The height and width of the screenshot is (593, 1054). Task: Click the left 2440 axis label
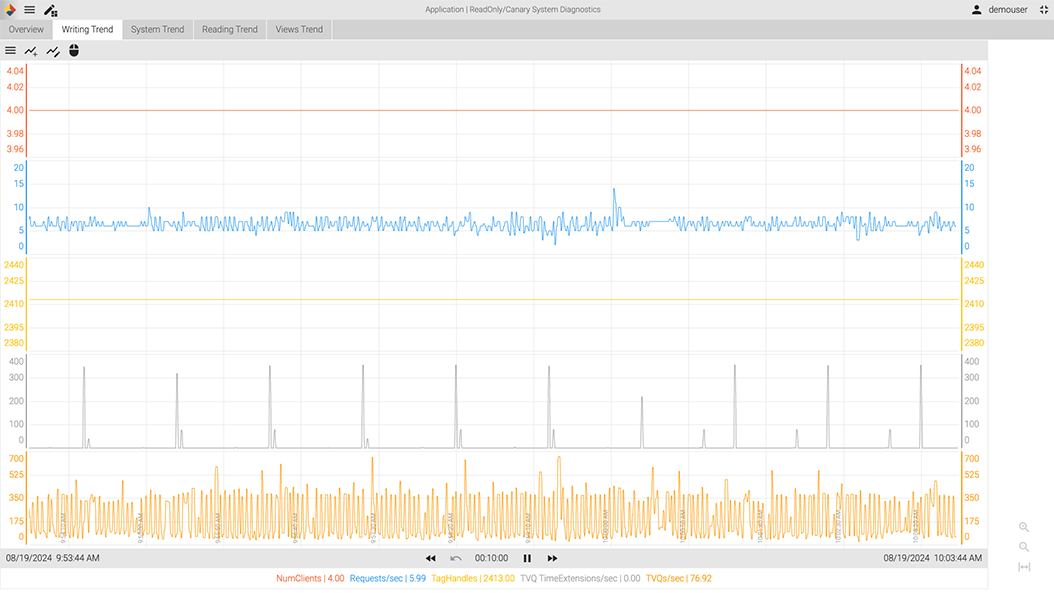coord(13,265)
